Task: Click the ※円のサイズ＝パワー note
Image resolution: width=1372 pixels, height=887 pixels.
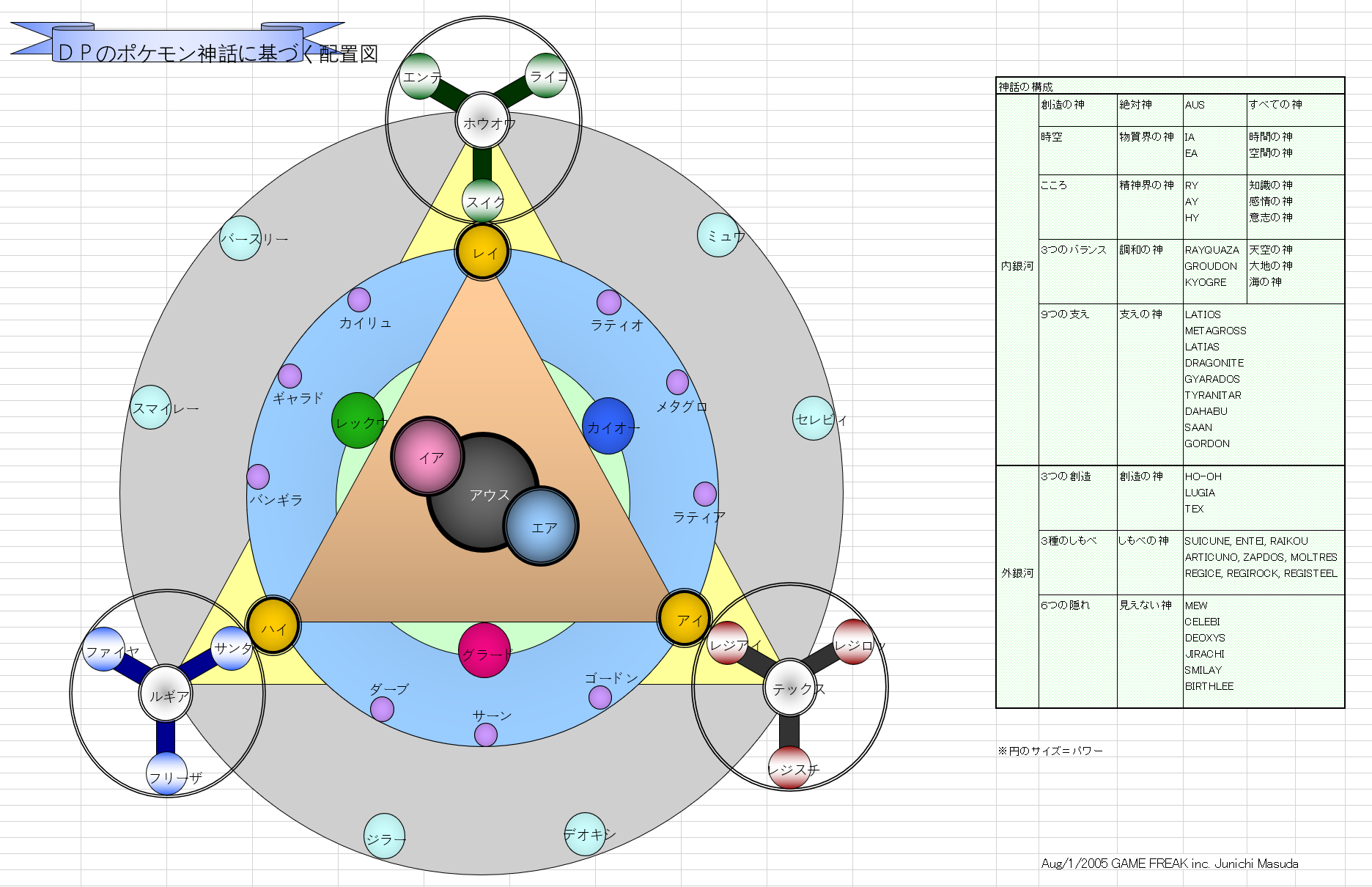Action: click(1050, 751)
